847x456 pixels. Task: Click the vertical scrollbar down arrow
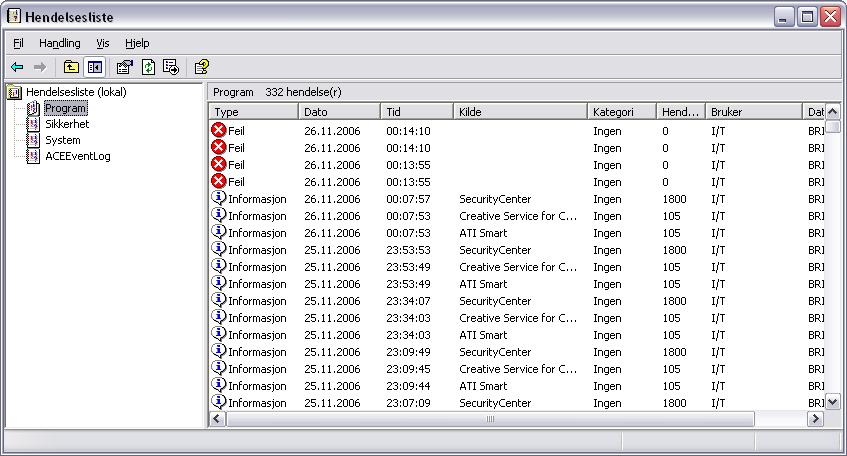832,401
